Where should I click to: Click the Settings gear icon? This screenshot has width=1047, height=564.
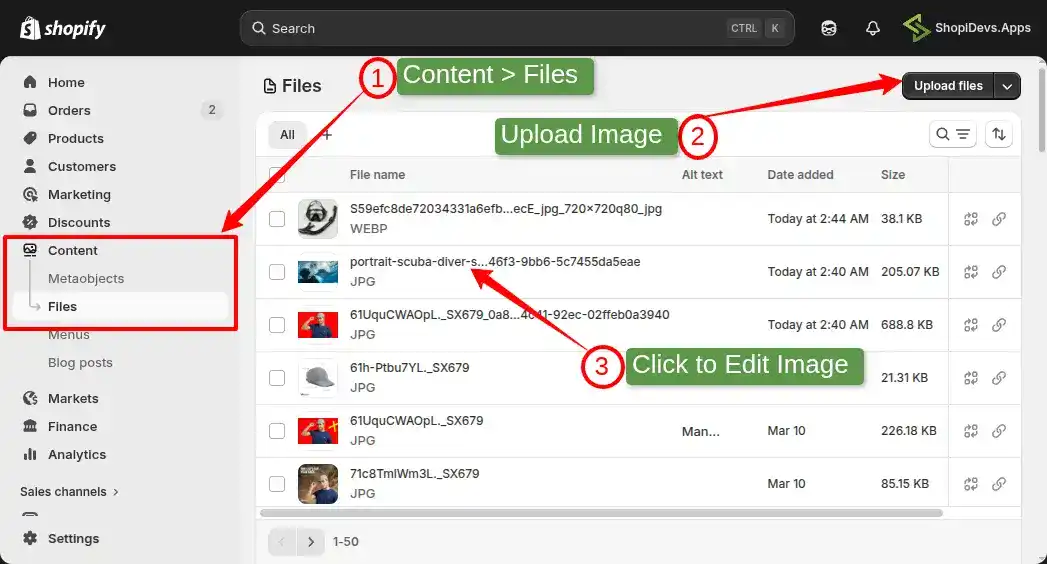[x=30, y=538]
